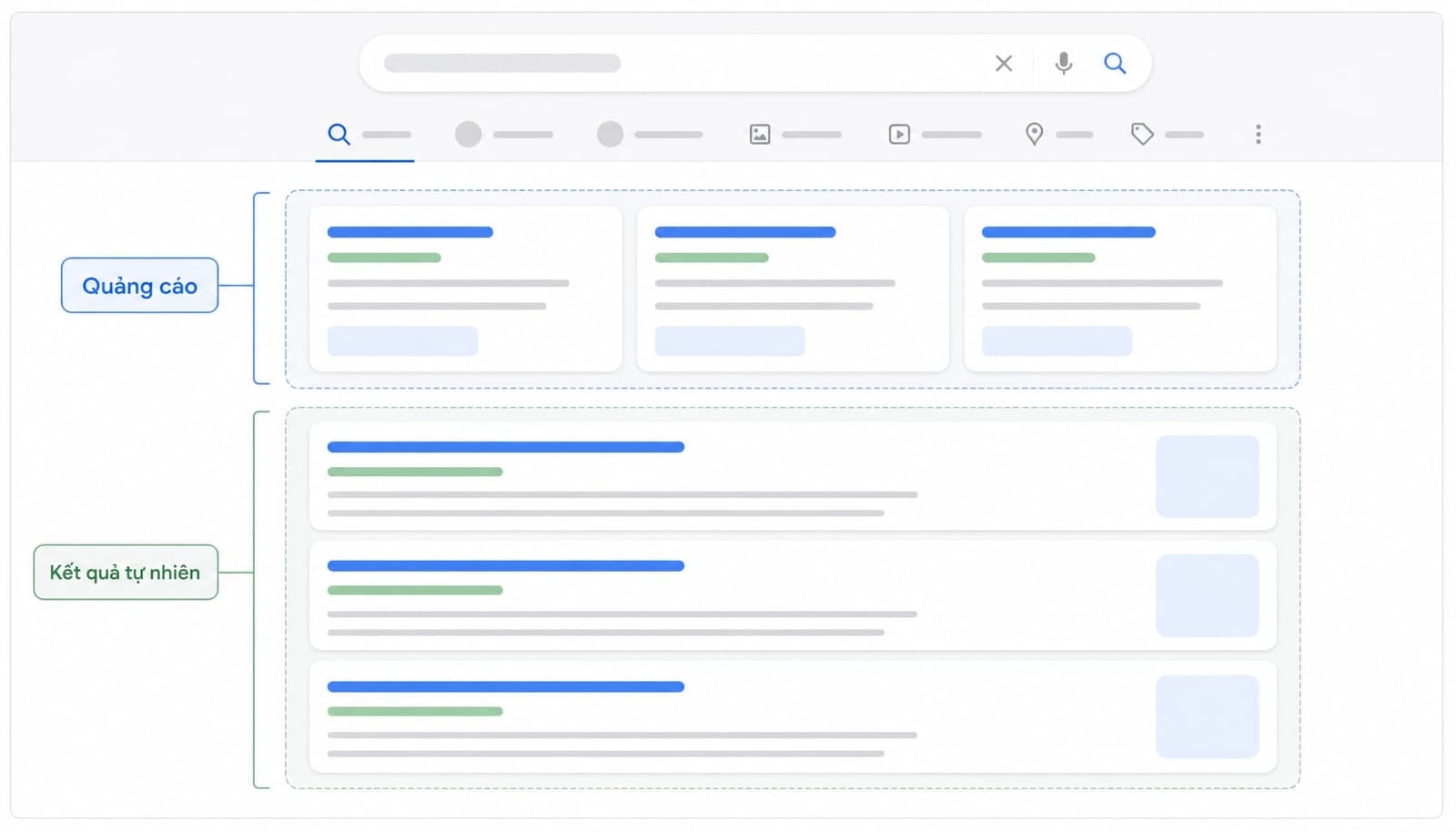Image resolution: width=1456 pixels, height=832 pixels.
Task: Click the blue magnifier search button
Action: (1115, 63)
